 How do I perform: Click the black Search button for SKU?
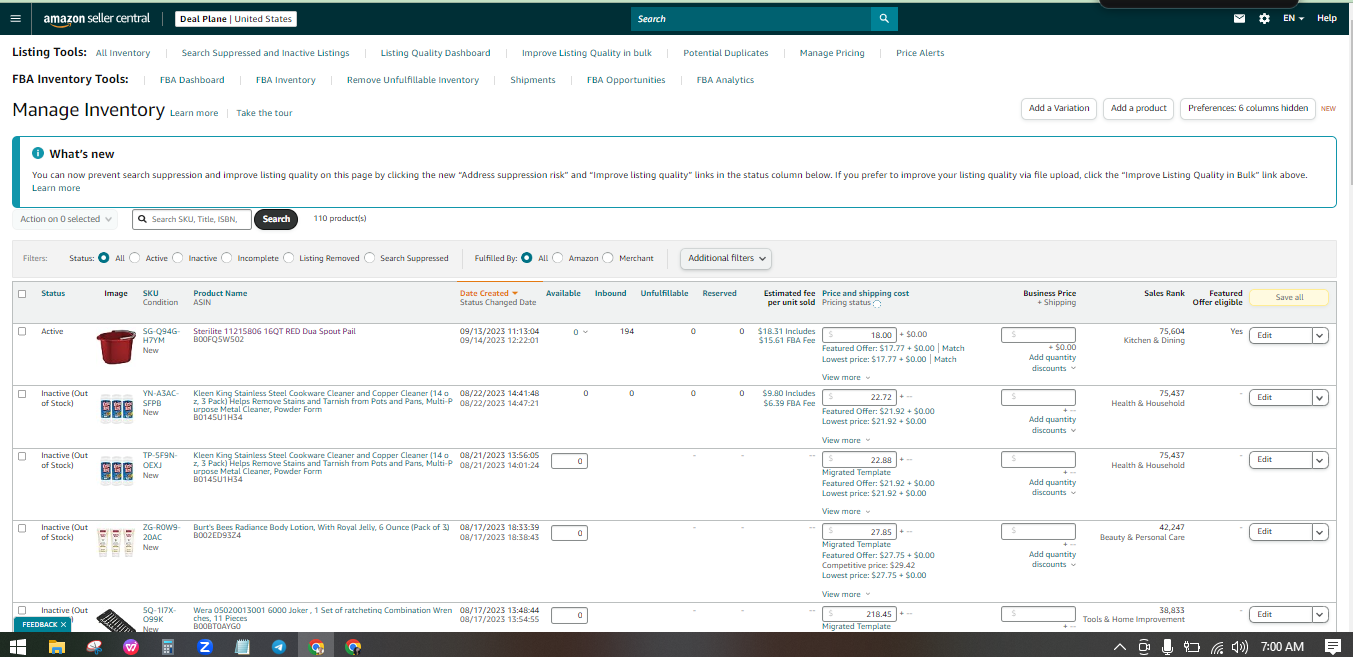coord(276,219)
